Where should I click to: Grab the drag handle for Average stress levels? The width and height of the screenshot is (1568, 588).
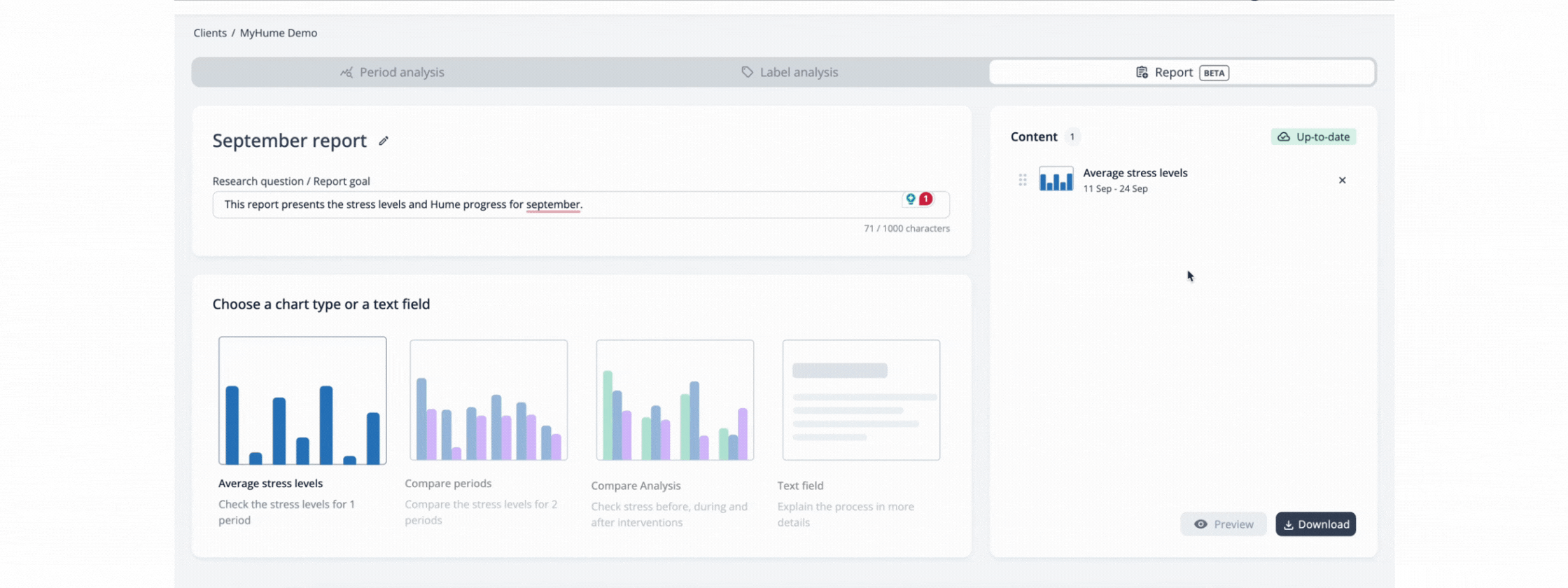click(1022, 180)
